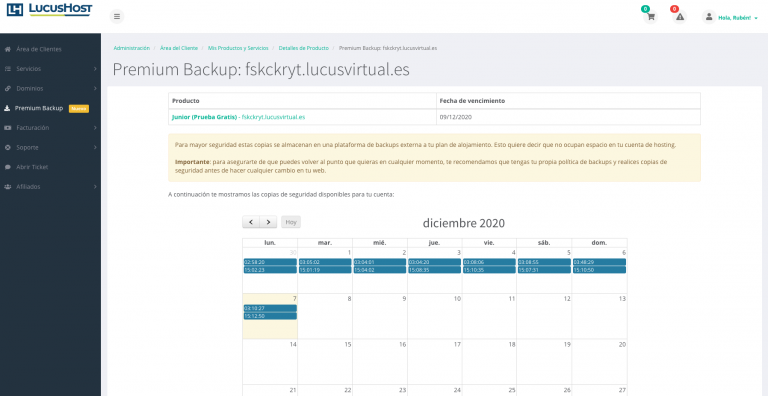
Task: Click the Premium Backup download icon
Action: (7, 108)
